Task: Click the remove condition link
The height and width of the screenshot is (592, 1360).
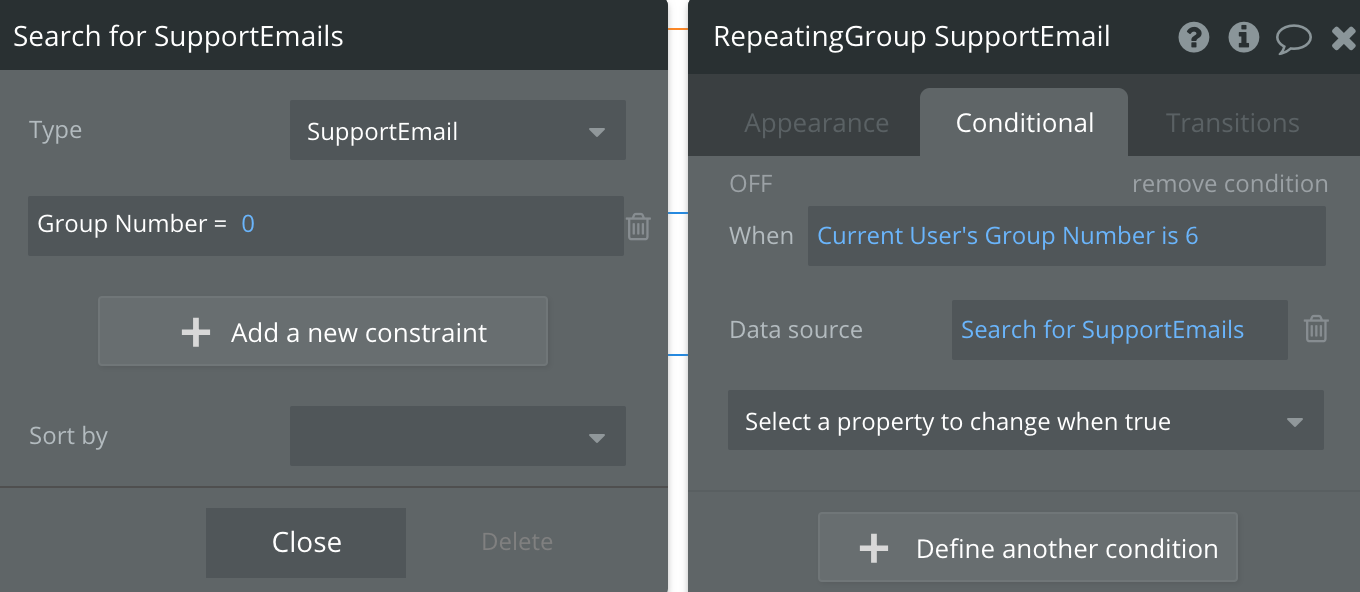Action: pos(1229,184)
